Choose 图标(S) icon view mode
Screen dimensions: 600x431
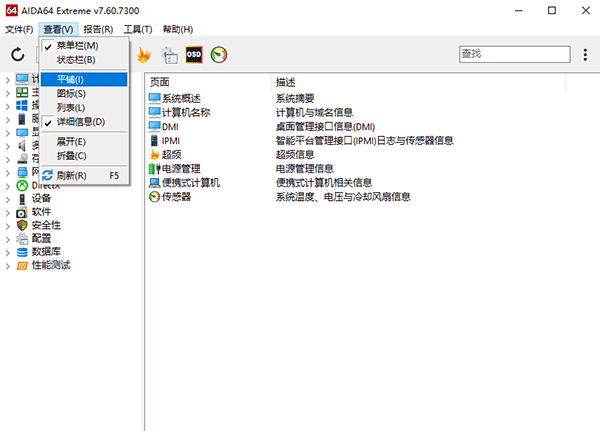84,94
